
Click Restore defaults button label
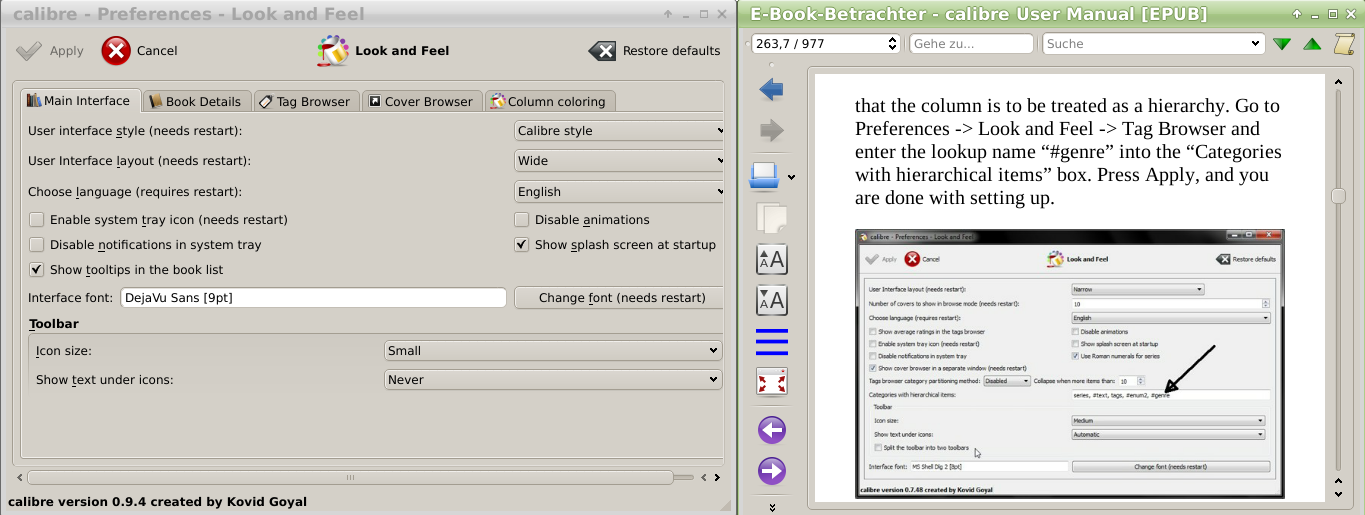pyautogui.click(x=671, y=51)
